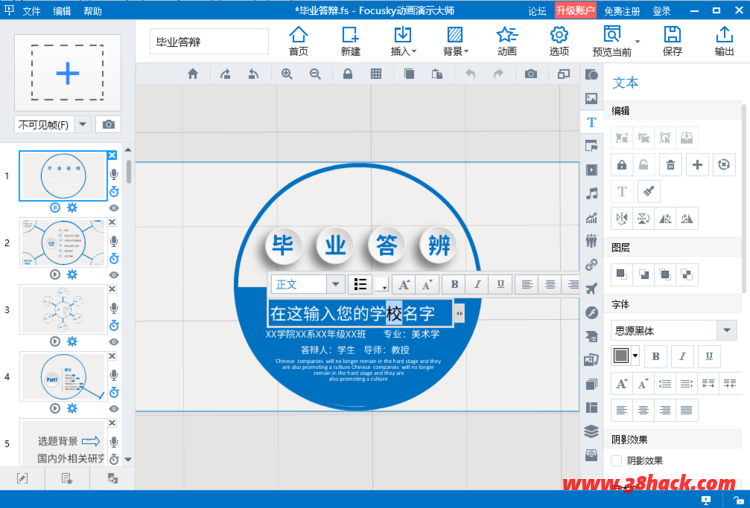Toggle bold in floating text toolbar

pos(454,285)
